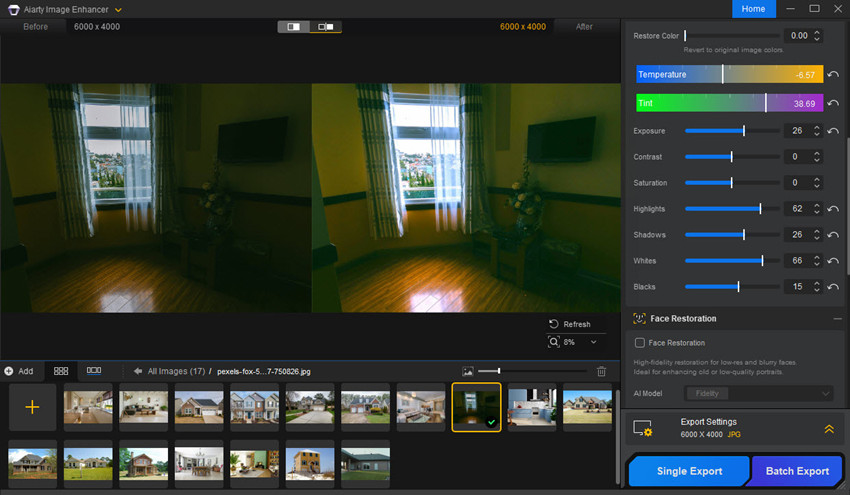Select the selected dark room thumbnail
The image size is (850, 495).
click(x=476, y=407)
